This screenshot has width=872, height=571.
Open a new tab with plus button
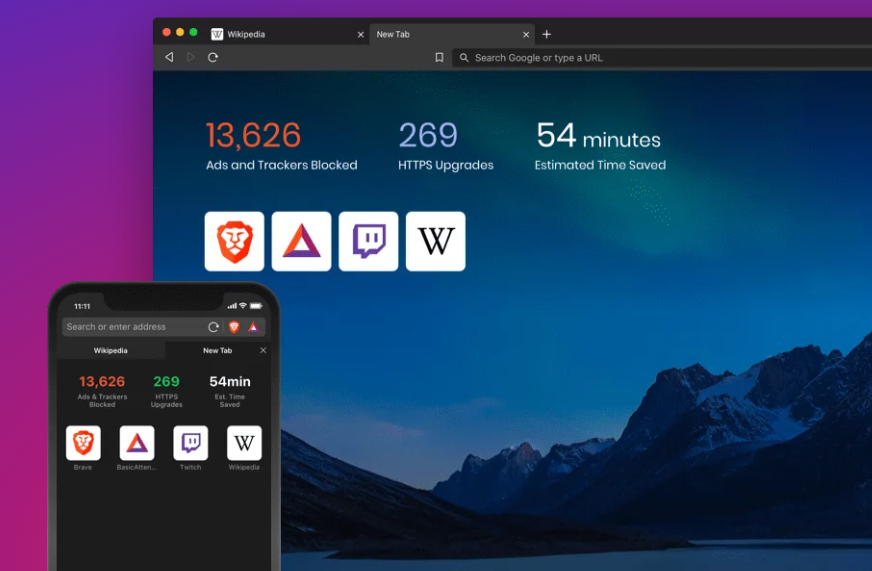(547, 34)
